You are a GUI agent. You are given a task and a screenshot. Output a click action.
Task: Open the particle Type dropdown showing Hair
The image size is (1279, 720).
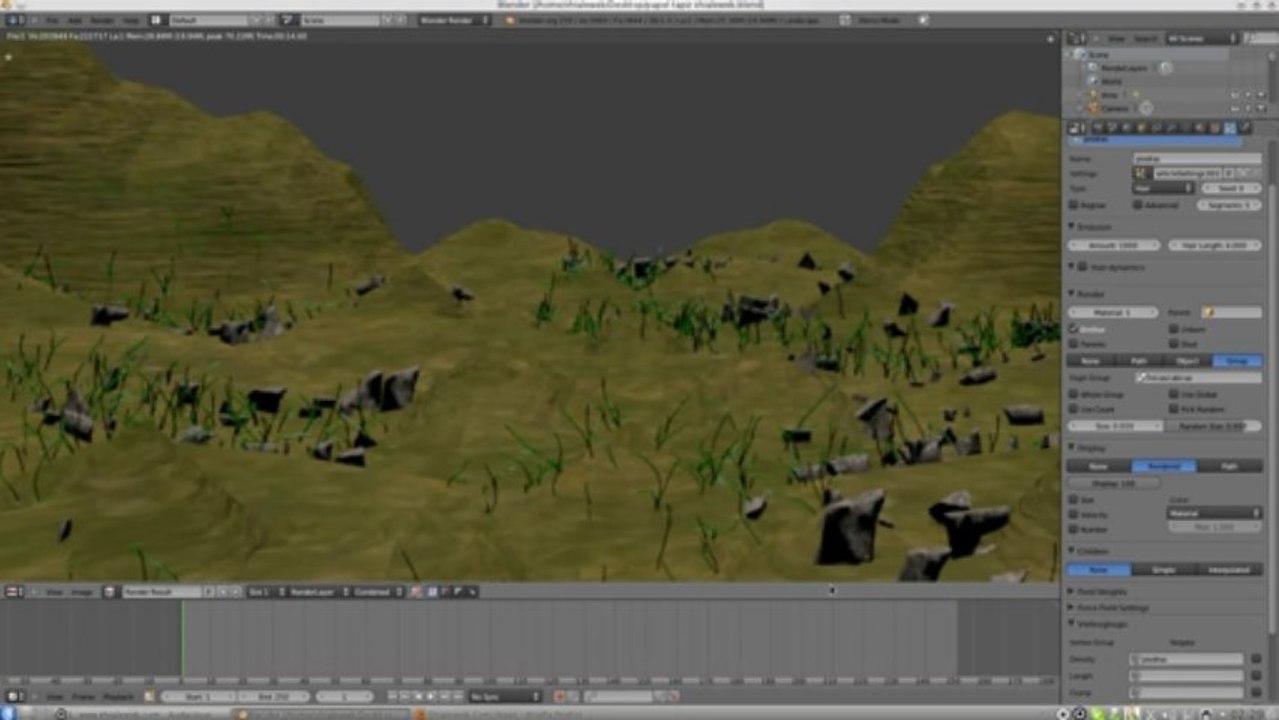point(1164,188)
